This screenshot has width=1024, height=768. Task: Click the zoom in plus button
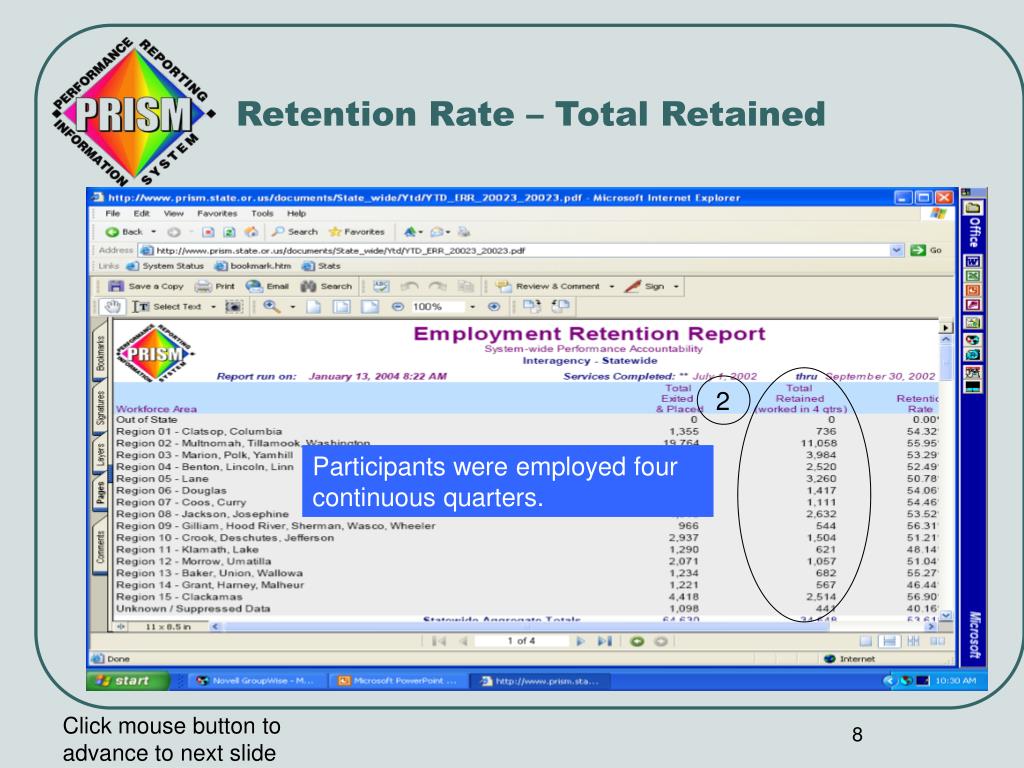point(494,307)
